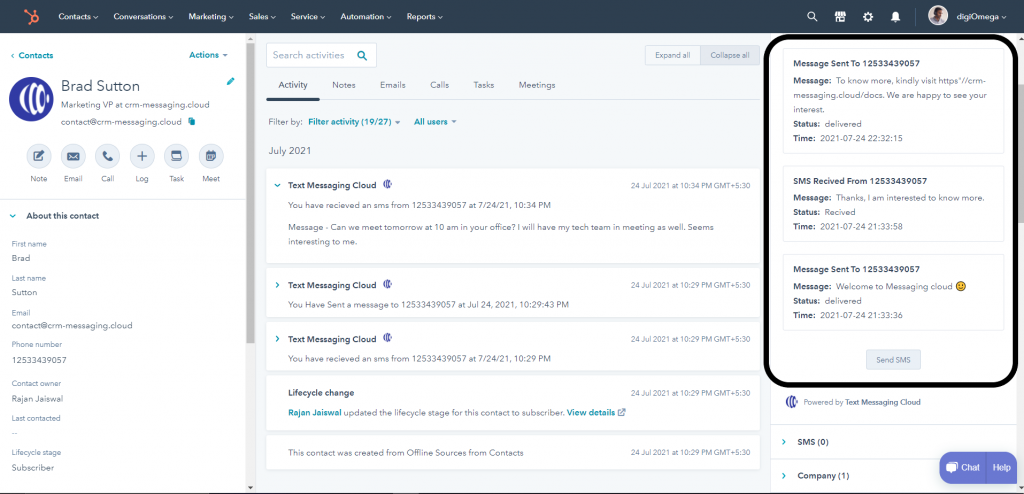Open the Conversations menu
This screenshot has height=494, width=1024.
[x=143, y=17]
